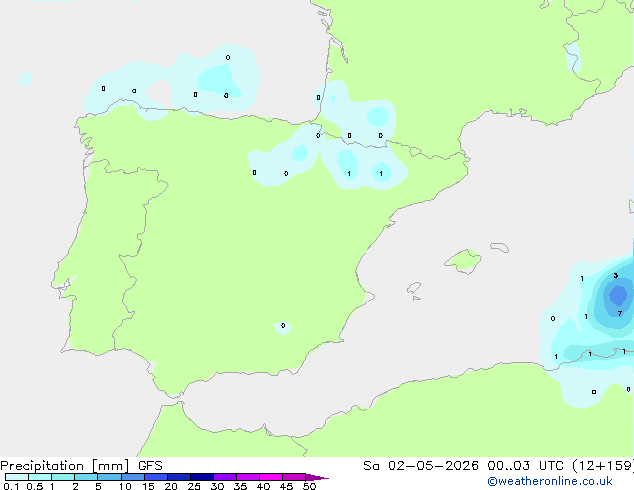Select the Ibiza island outline
Screen dimensions: 634x490
414,288
